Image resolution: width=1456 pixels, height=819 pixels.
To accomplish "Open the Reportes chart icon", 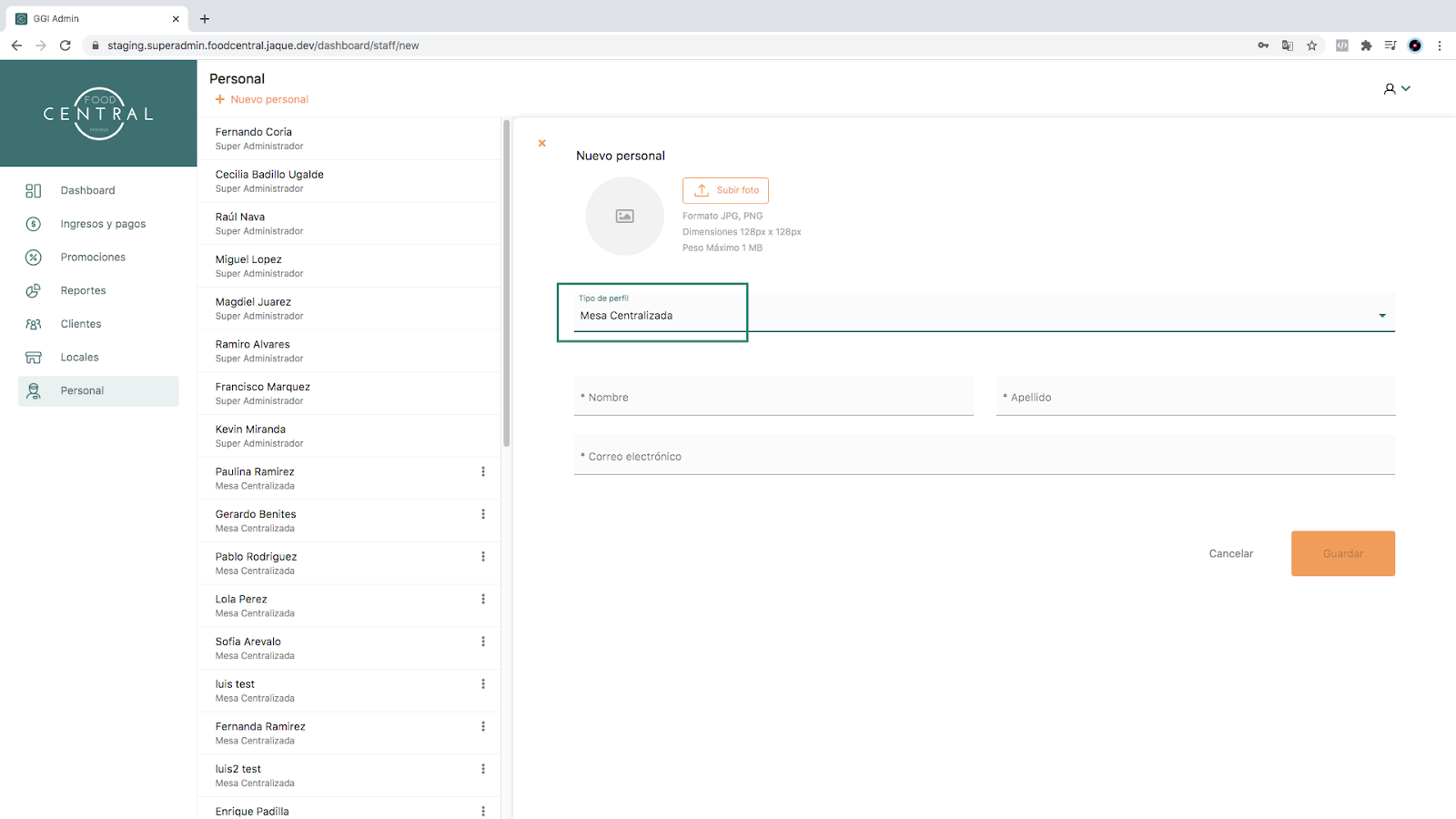I will point(34,290).
